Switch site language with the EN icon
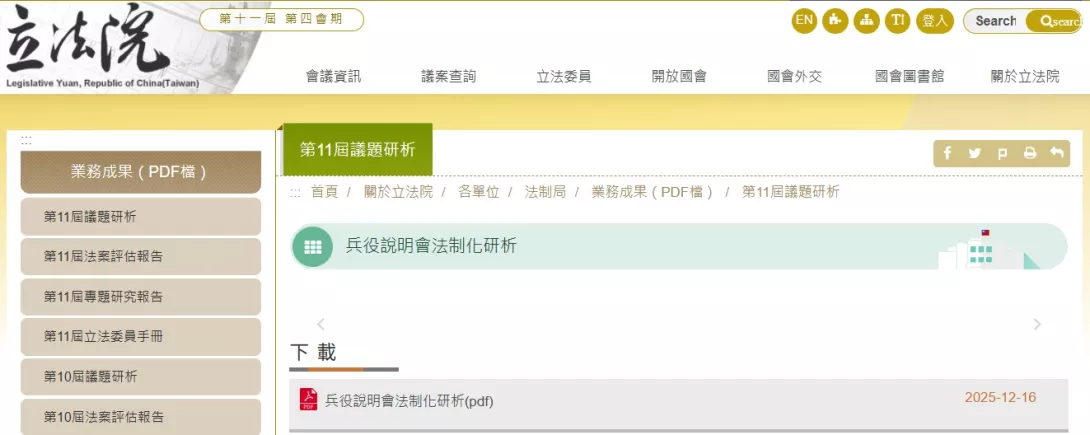This screenshot has width=1090, height=435. 804,20
